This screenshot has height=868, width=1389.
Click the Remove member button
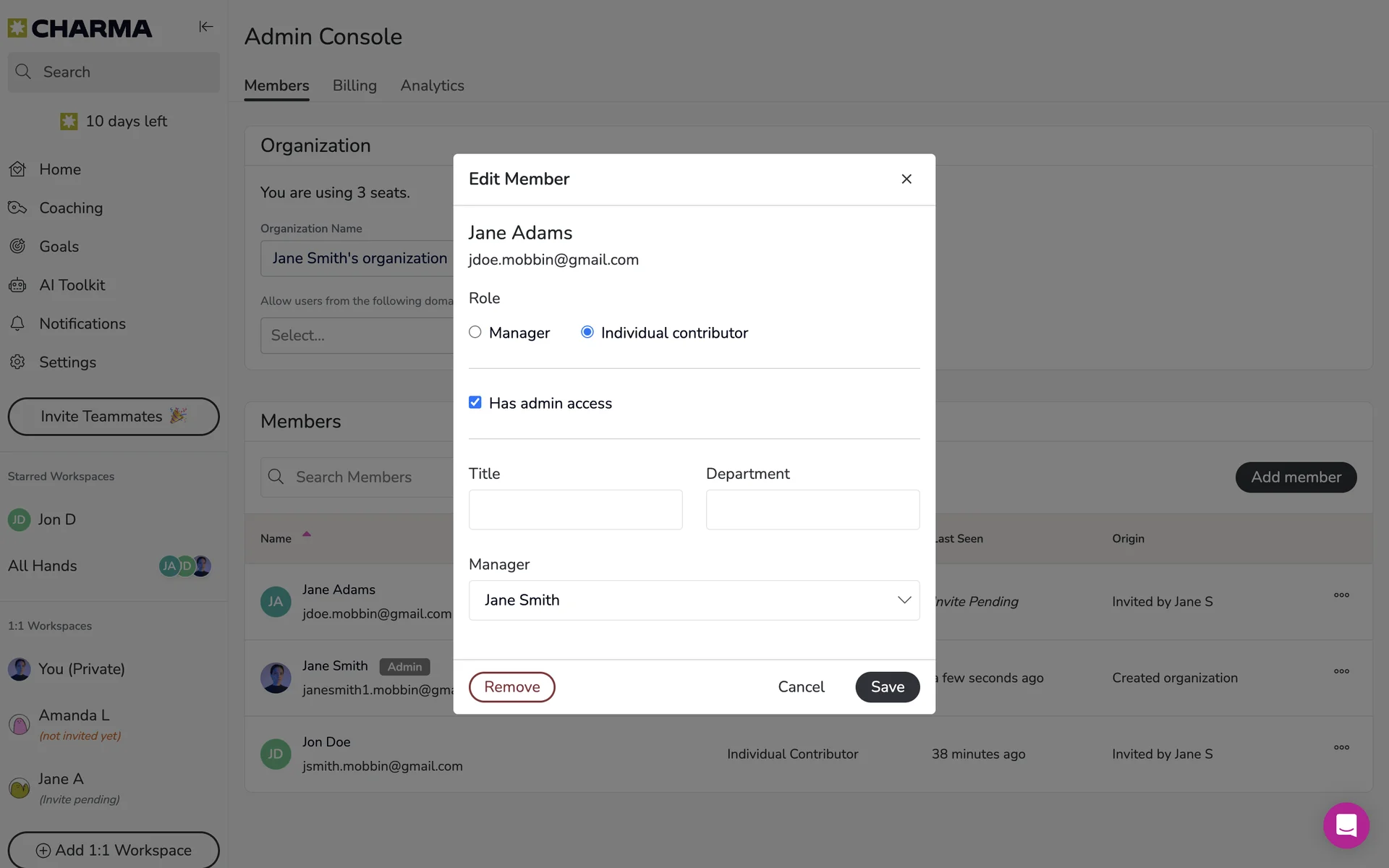511,687
